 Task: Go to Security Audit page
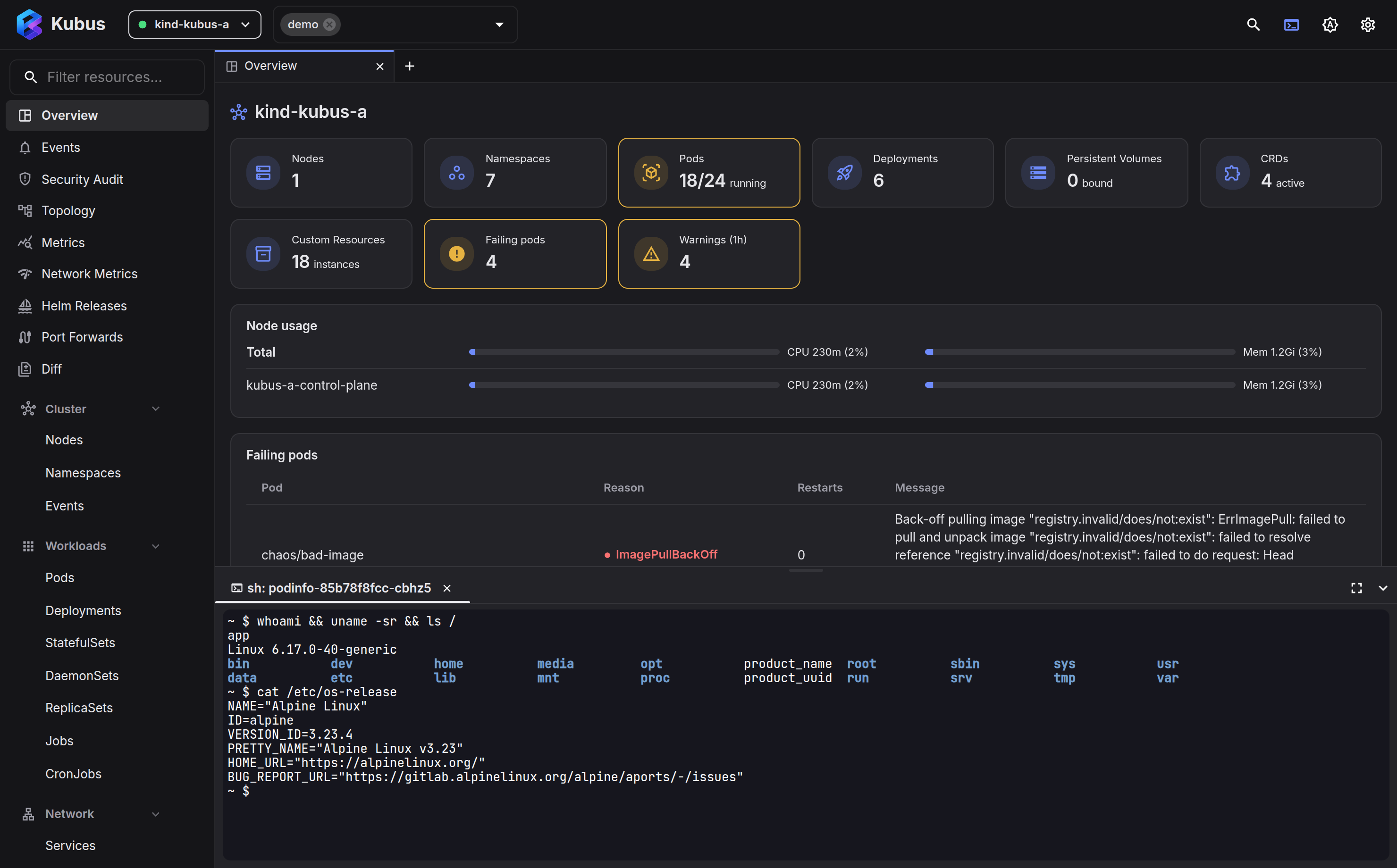pos(108,179)
